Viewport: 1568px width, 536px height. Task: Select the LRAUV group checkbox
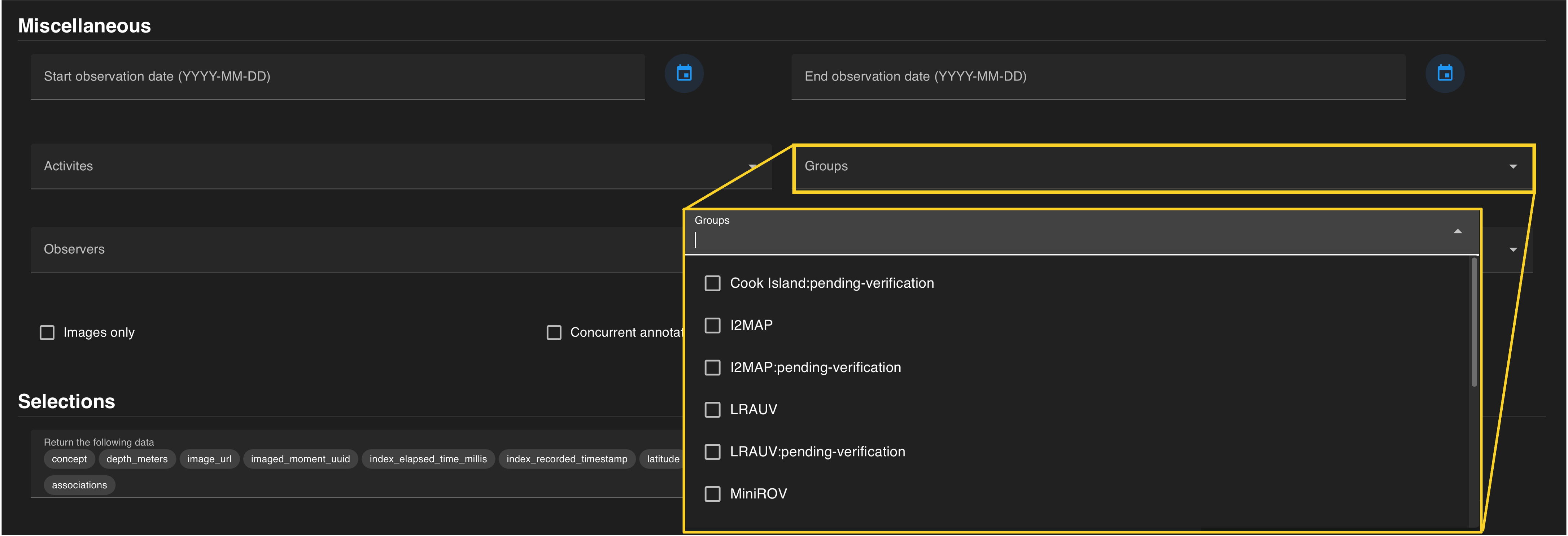[712, 409]
